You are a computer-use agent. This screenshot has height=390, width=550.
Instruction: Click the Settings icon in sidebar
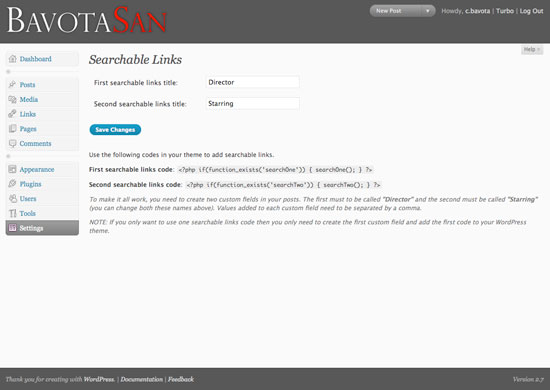(x=13, y=228)
